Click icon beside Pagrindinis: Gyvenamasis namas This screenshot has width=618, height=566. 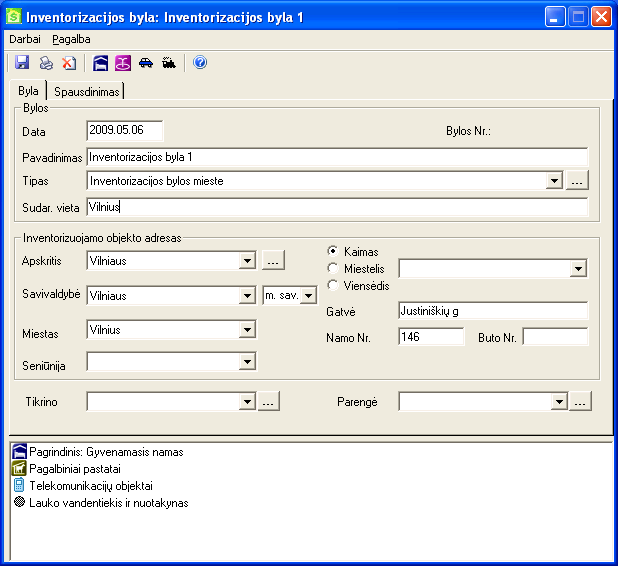coord(19,451)
